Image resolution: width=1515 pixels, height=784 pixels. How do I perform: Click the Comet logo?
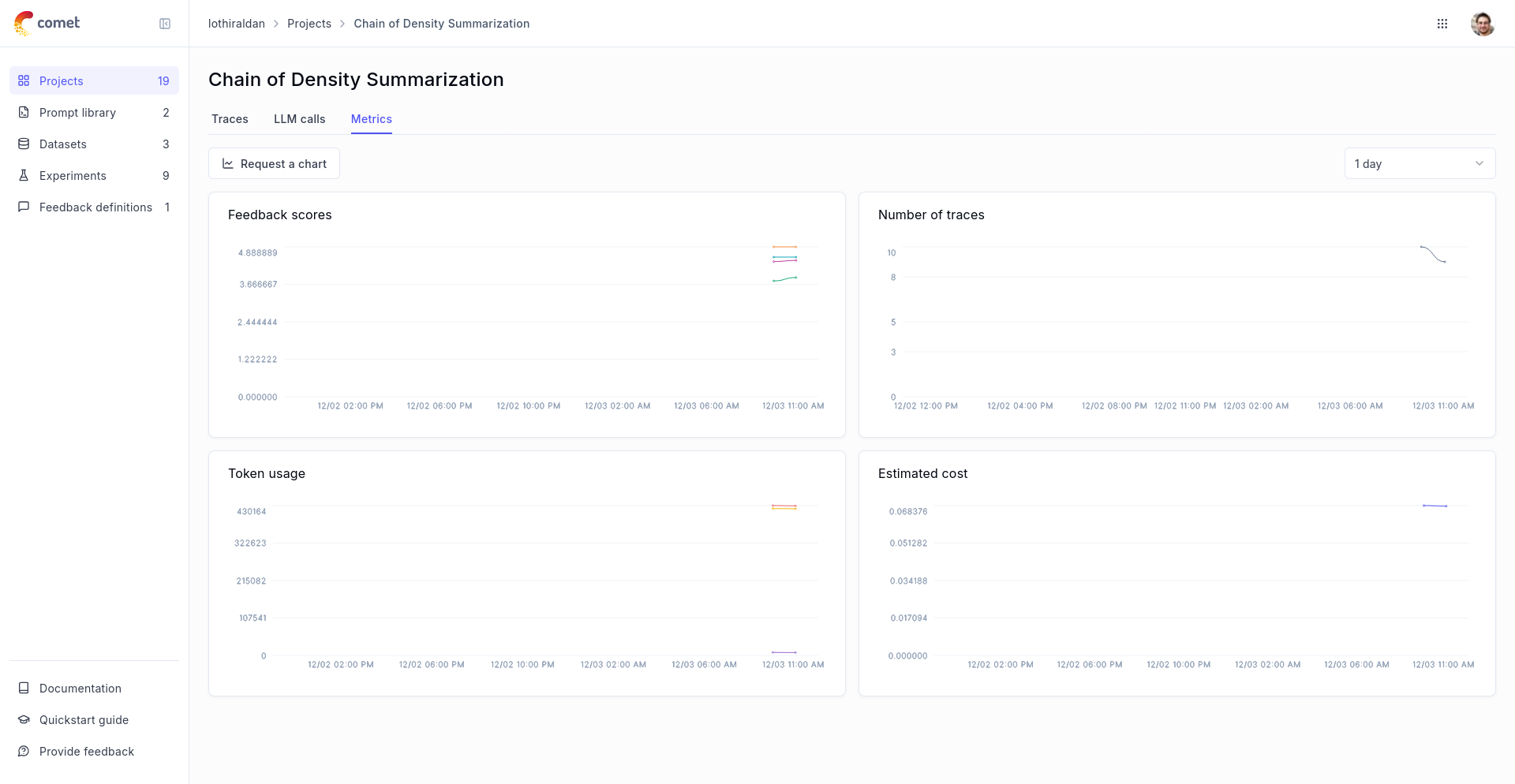point(47,23)
